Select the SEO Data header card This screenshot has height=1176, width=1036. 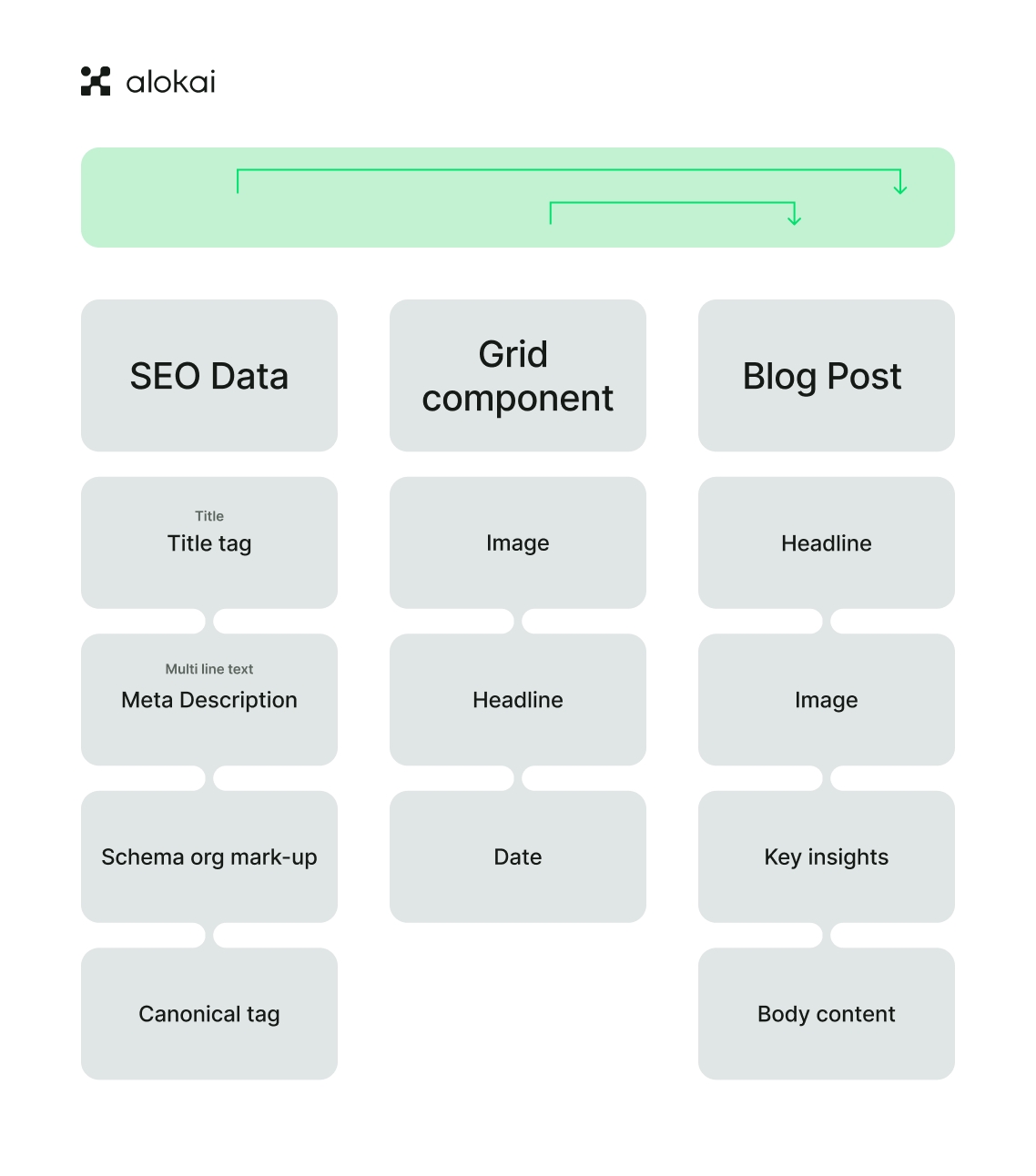click(x=209, y=376)
